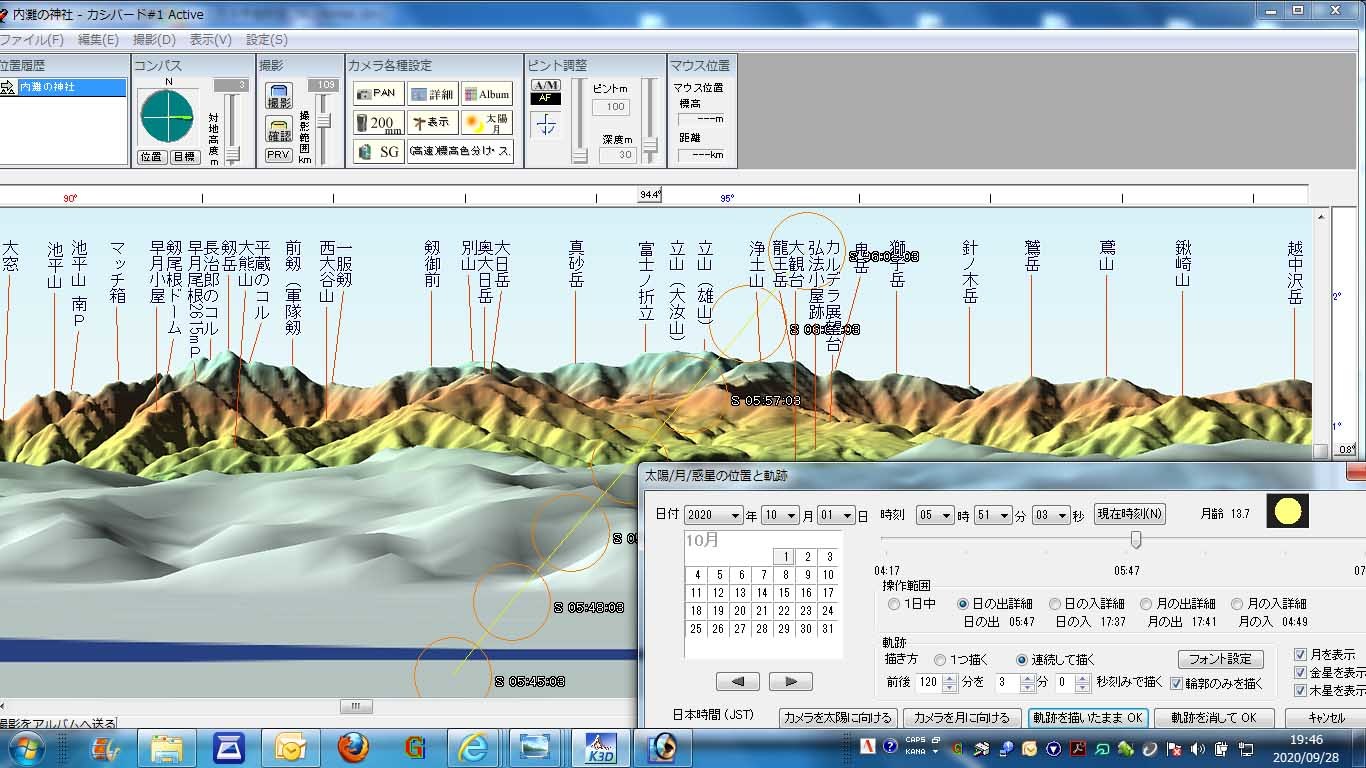Toggle the 金星を表示 checkbox
The width and height of the screenshot is (1366, 768).
pos(1300,673)
